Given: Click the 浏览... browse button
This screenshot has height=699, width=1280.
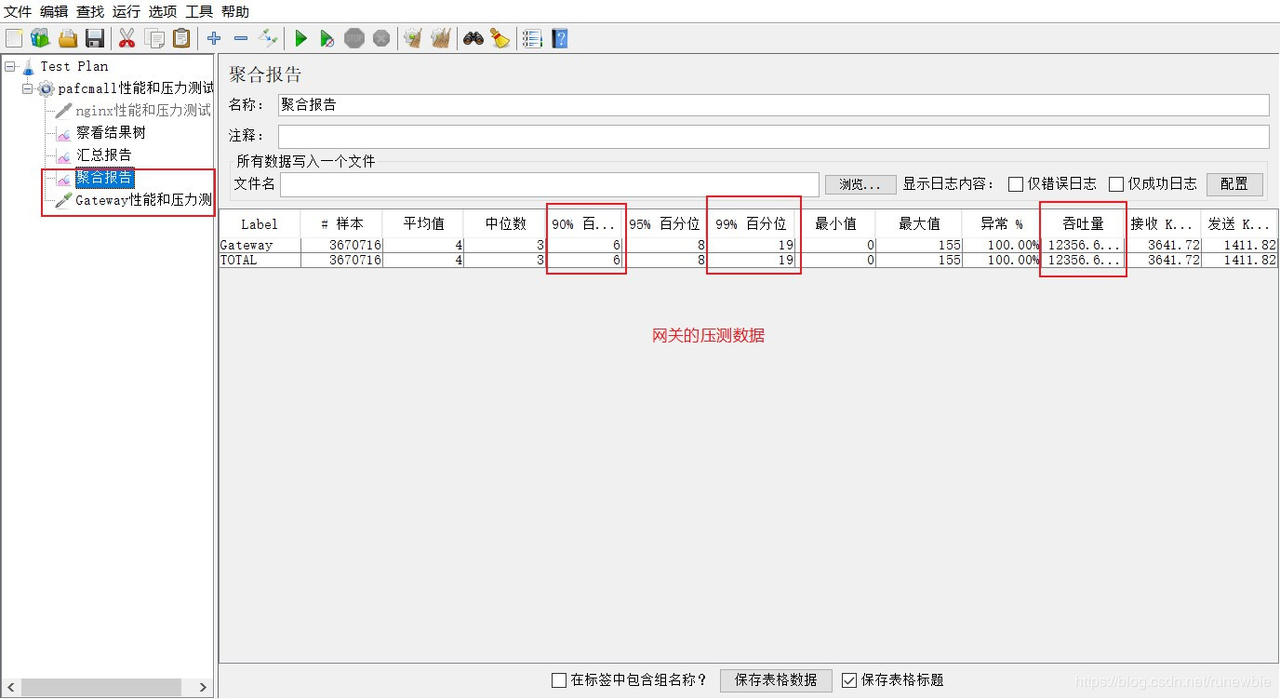Looking at the screenshot, I should (x=860, y=184).
